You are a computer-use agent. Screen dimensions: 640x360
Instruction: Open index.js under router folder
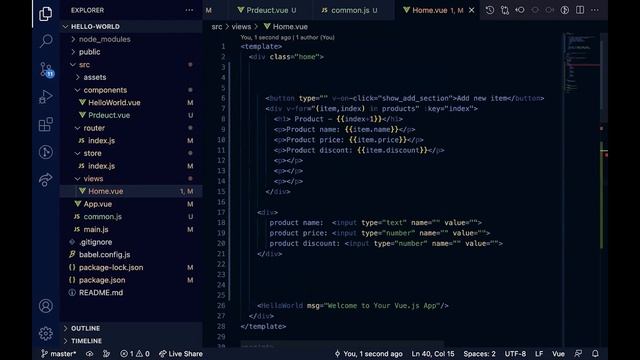click(x=131, y=140)
